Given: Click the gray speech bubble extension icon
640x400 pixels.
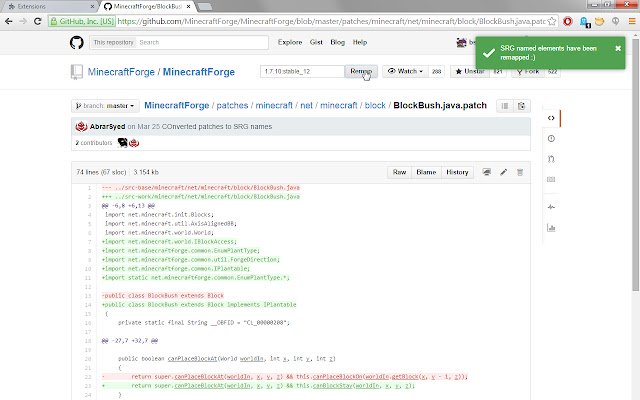Looking at the screenshot, I should tap(616, 21).
